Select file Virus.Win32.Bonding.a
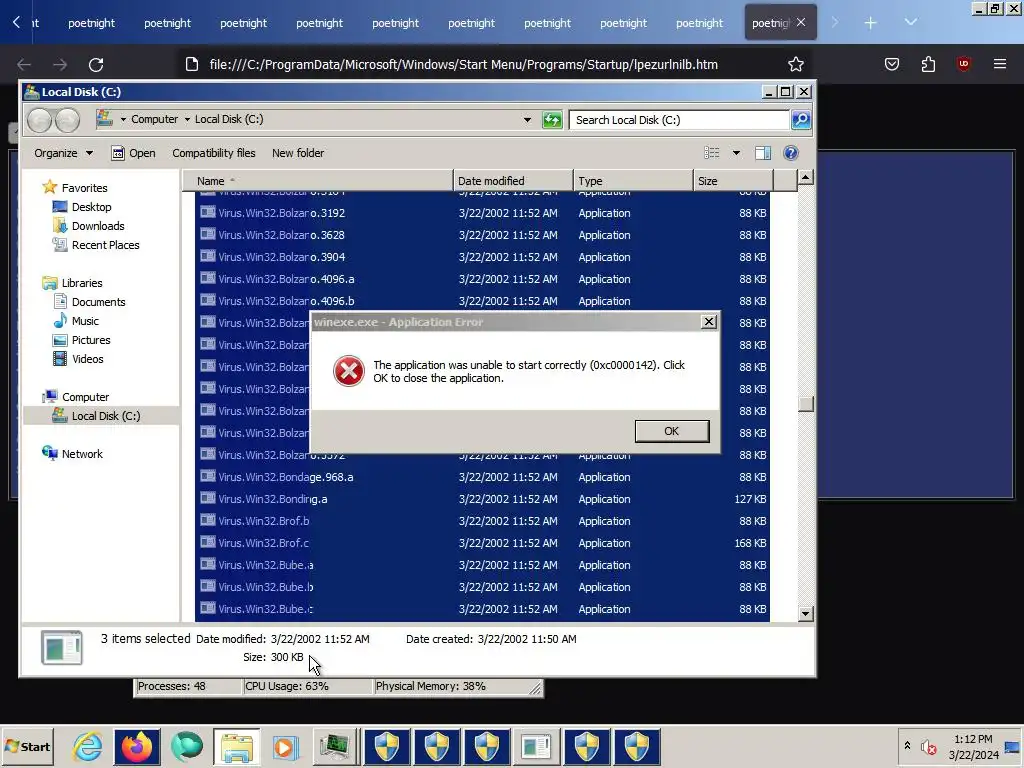The image size is (1024, 768). pyautogui.click(x=483, y=499)
